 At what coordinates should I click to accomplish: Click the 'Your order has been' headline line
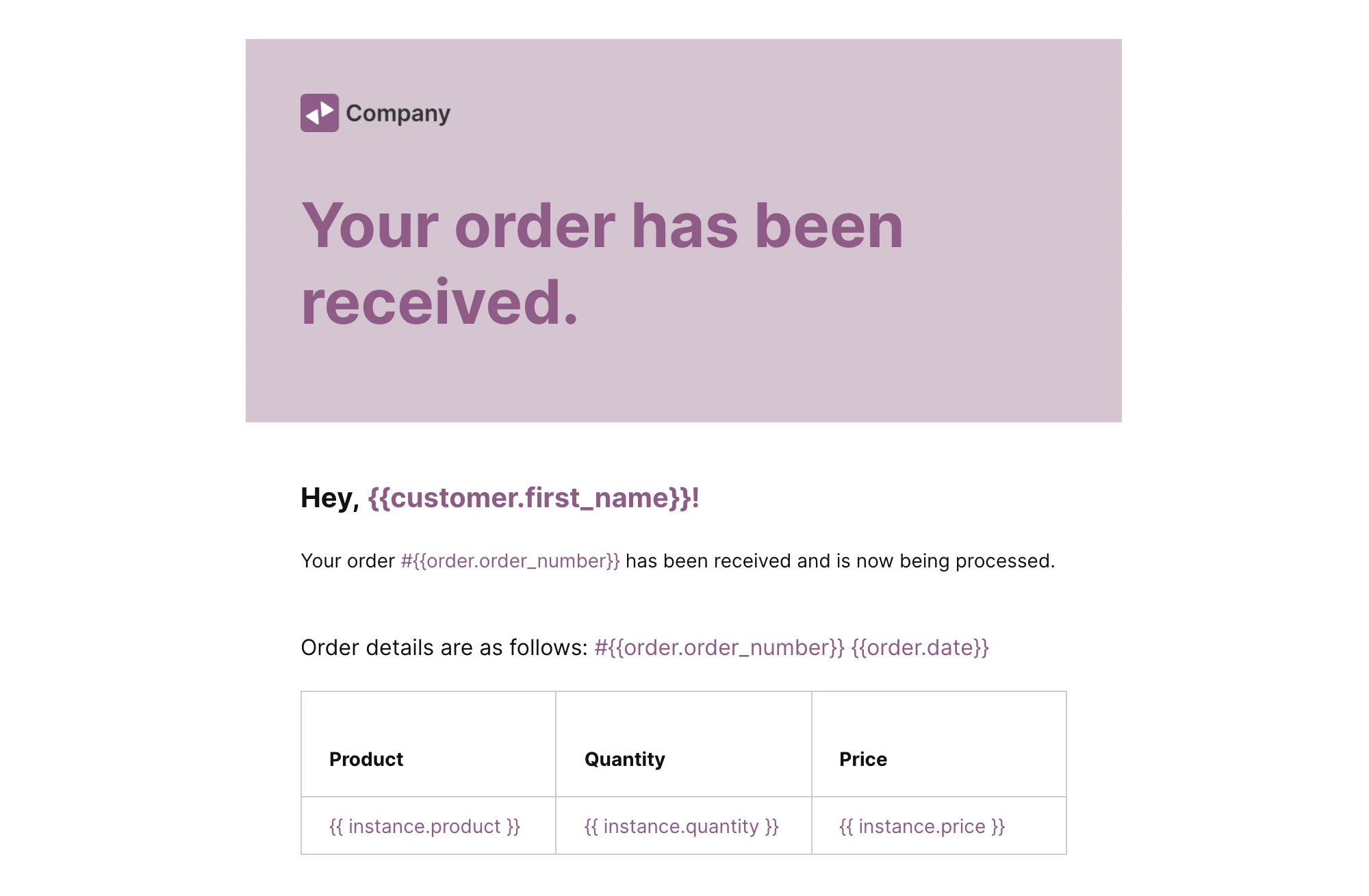[x=602, y=226]
